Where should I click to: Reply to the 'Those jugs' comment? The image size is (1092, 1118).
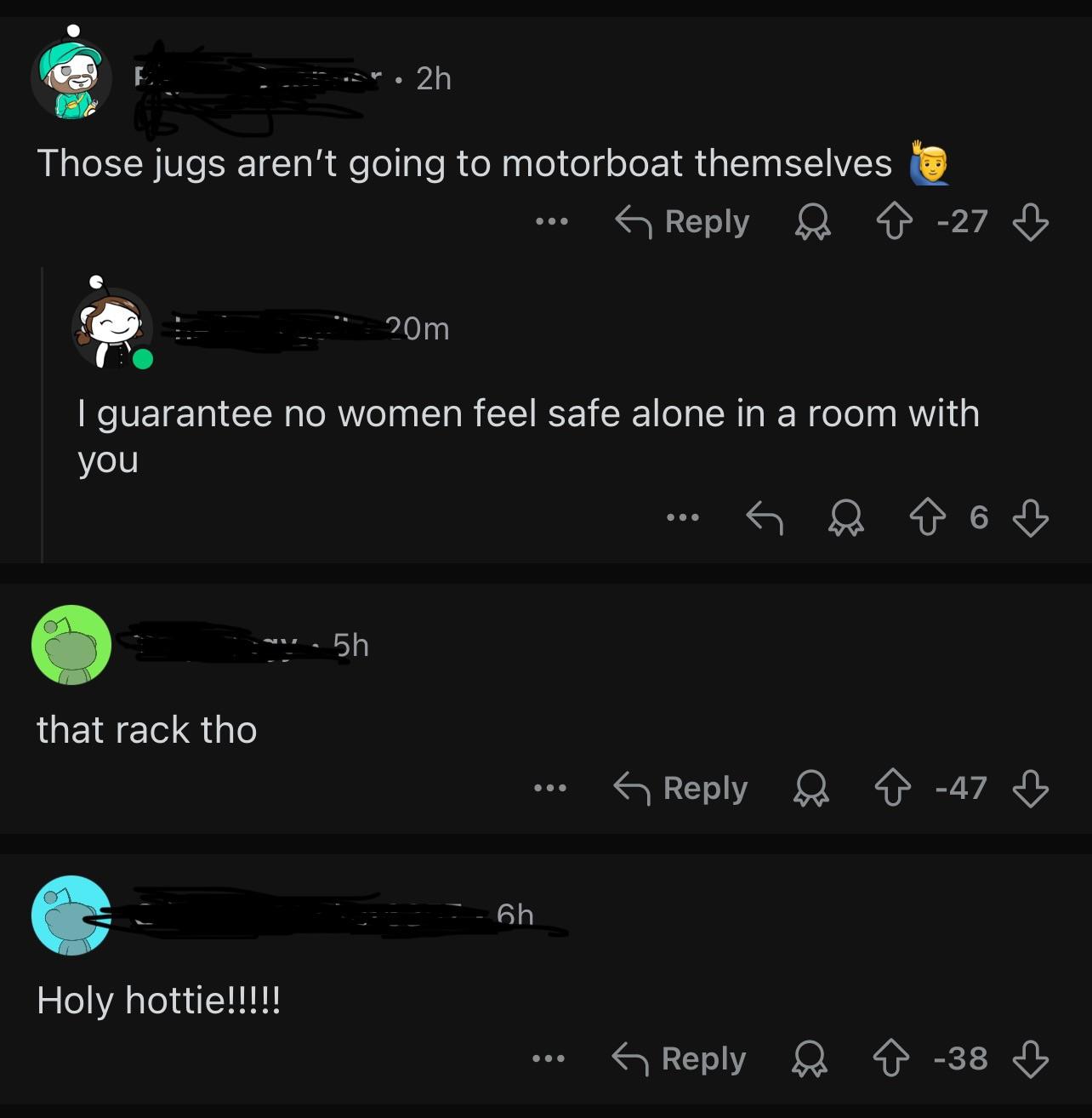[x=682, y=222]
